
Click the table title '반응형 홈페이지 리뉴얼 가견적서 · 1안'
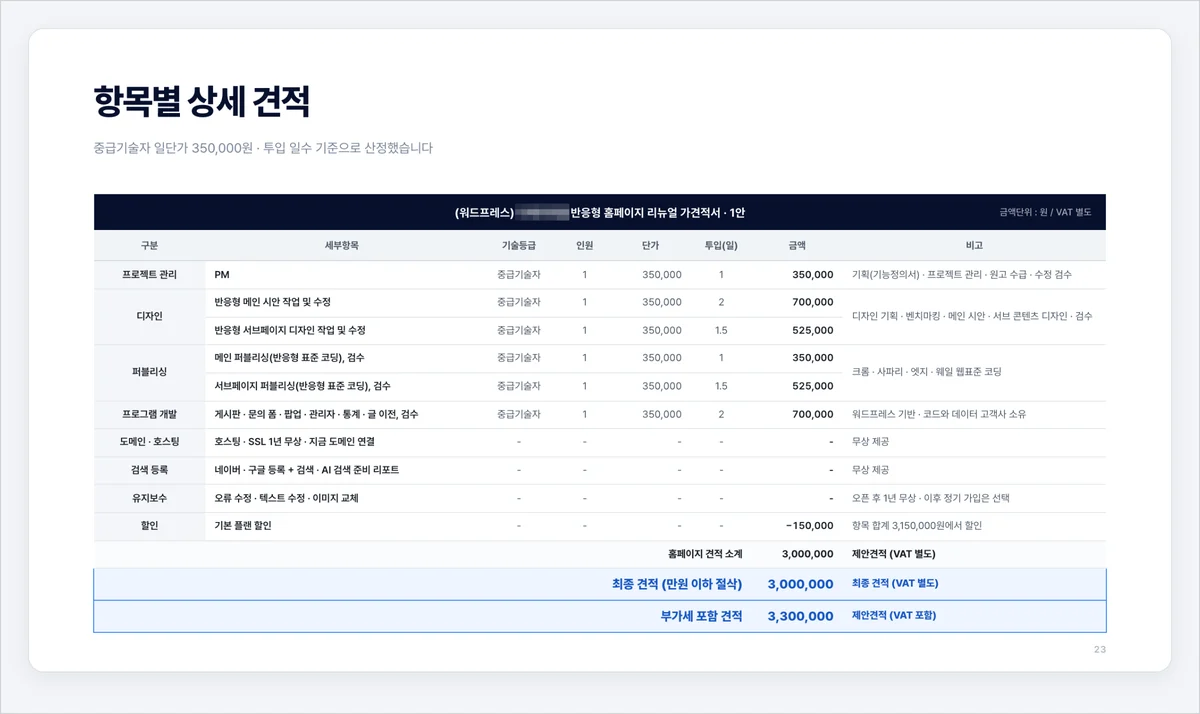[x=657, y=213]
